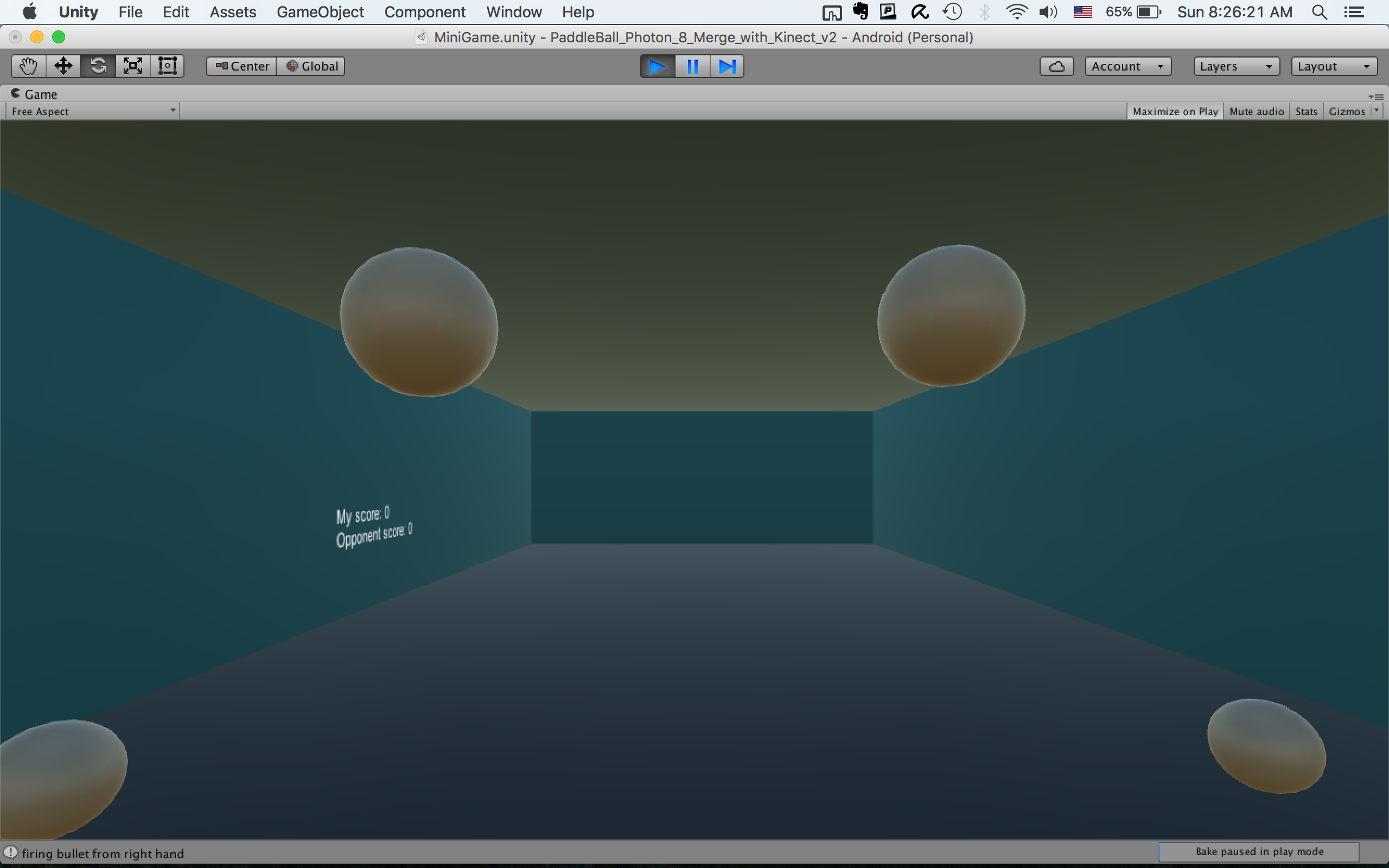Select the Scale tool

point(132,66)
